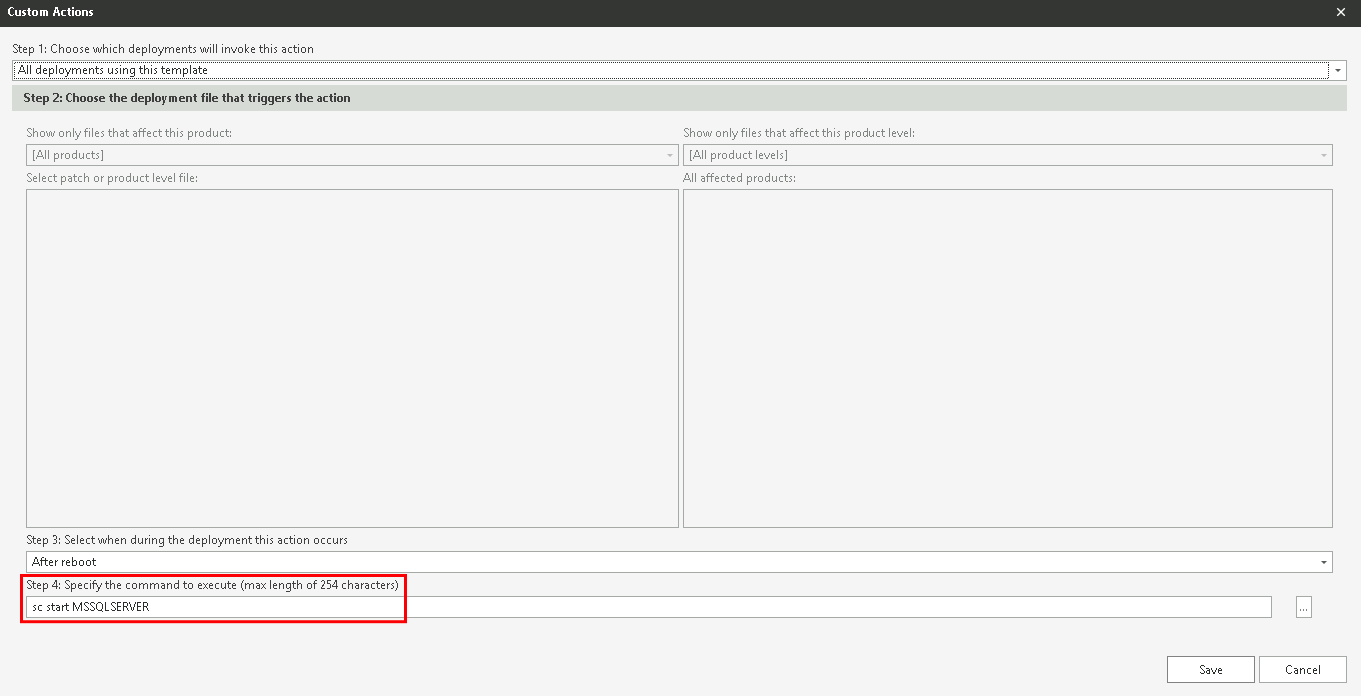Click the "[All product levels]" field text
1361x696 pixels.
[x=740, y=155]
